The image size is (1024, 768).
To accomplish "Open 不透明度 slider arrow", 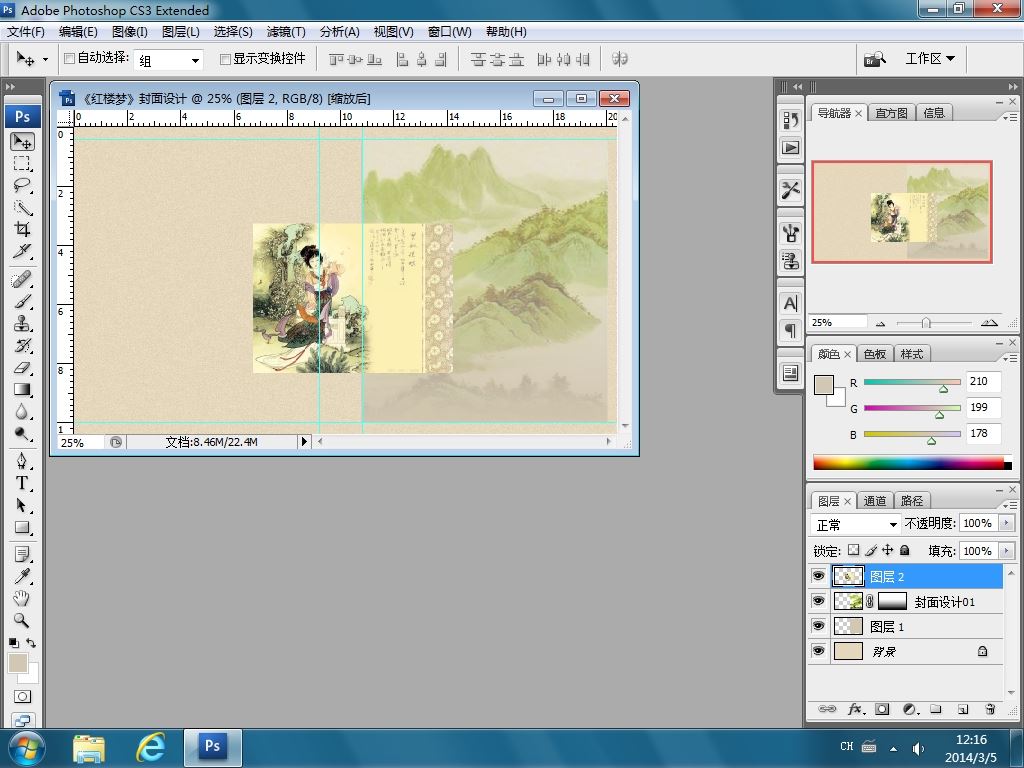I will point(1006,523).
